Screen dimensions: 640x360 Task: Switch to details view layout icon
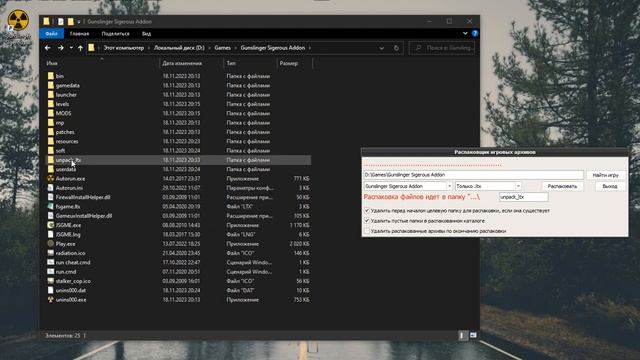462,335
